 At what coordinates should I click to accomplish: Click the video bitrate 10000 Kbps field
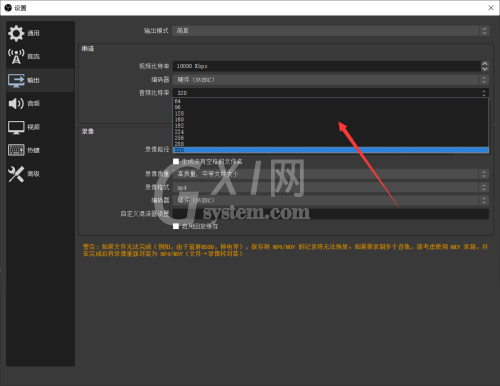coord(327,66)
